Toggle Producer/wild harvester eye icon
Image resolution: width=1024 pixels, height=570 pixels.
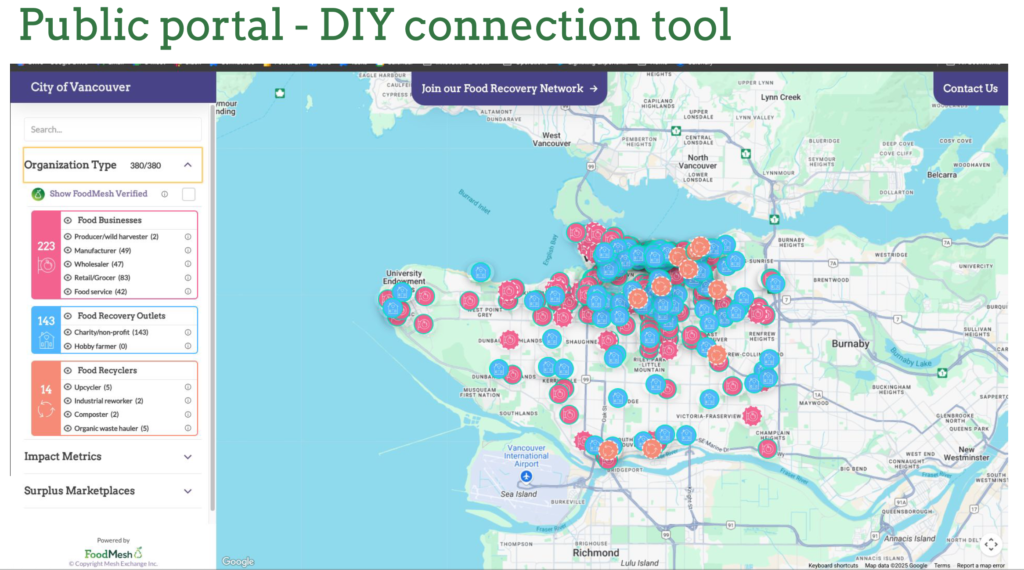point(68,237)
